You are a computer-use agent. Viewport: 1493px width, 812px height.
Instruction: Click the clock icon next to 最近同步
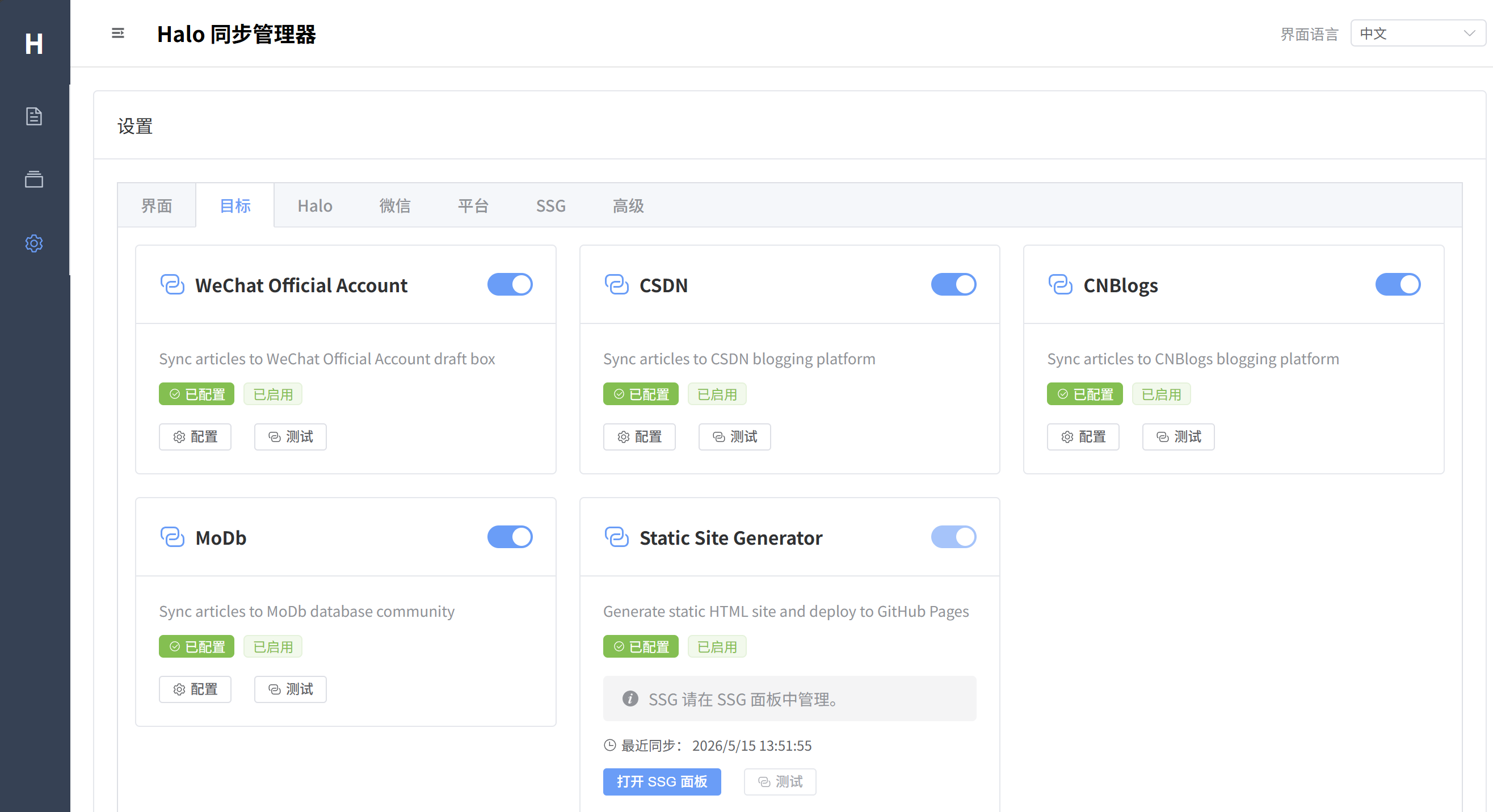(609, 746)
